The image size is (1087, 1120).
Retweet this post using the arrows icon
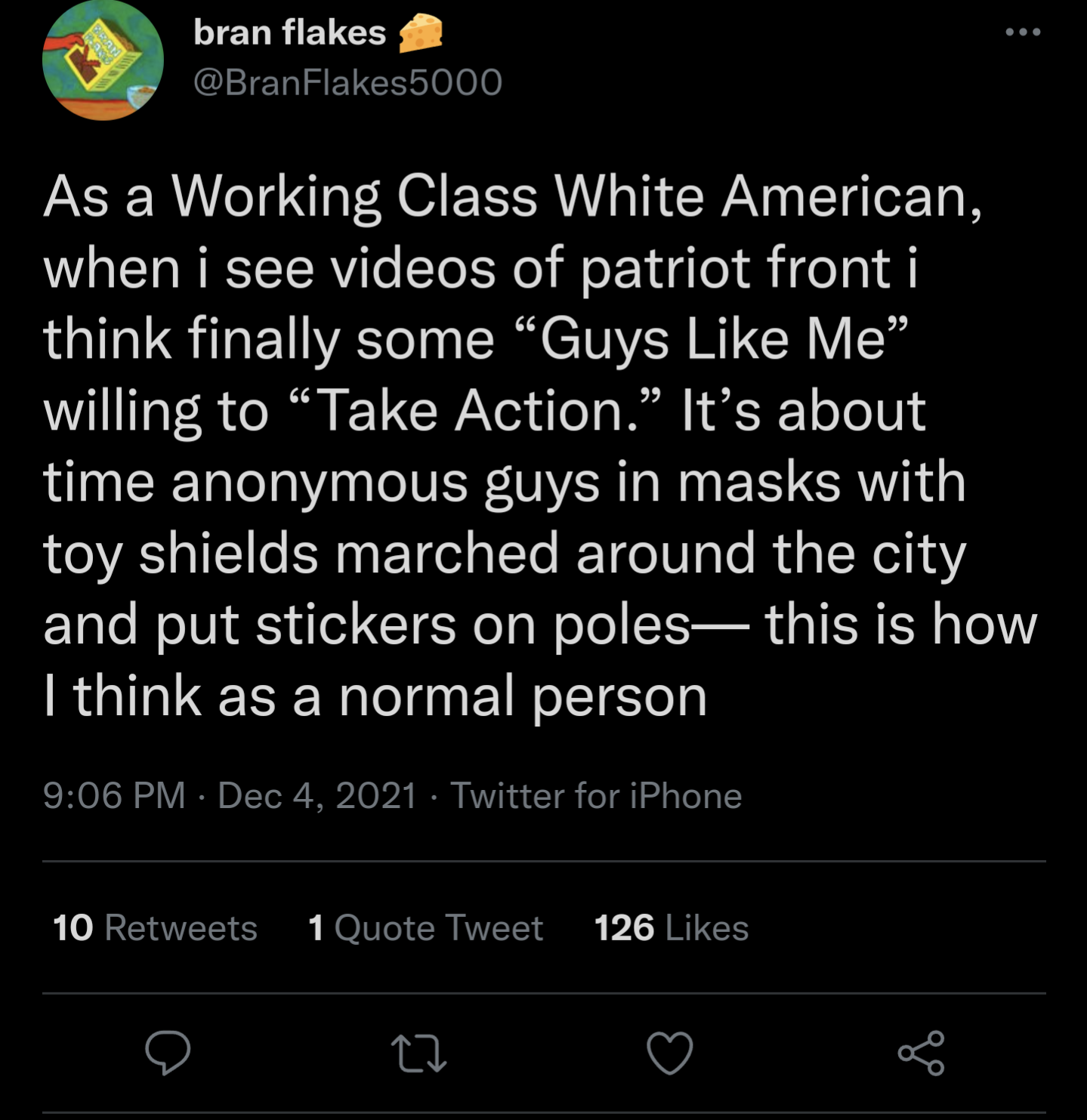coord(418,1054)
